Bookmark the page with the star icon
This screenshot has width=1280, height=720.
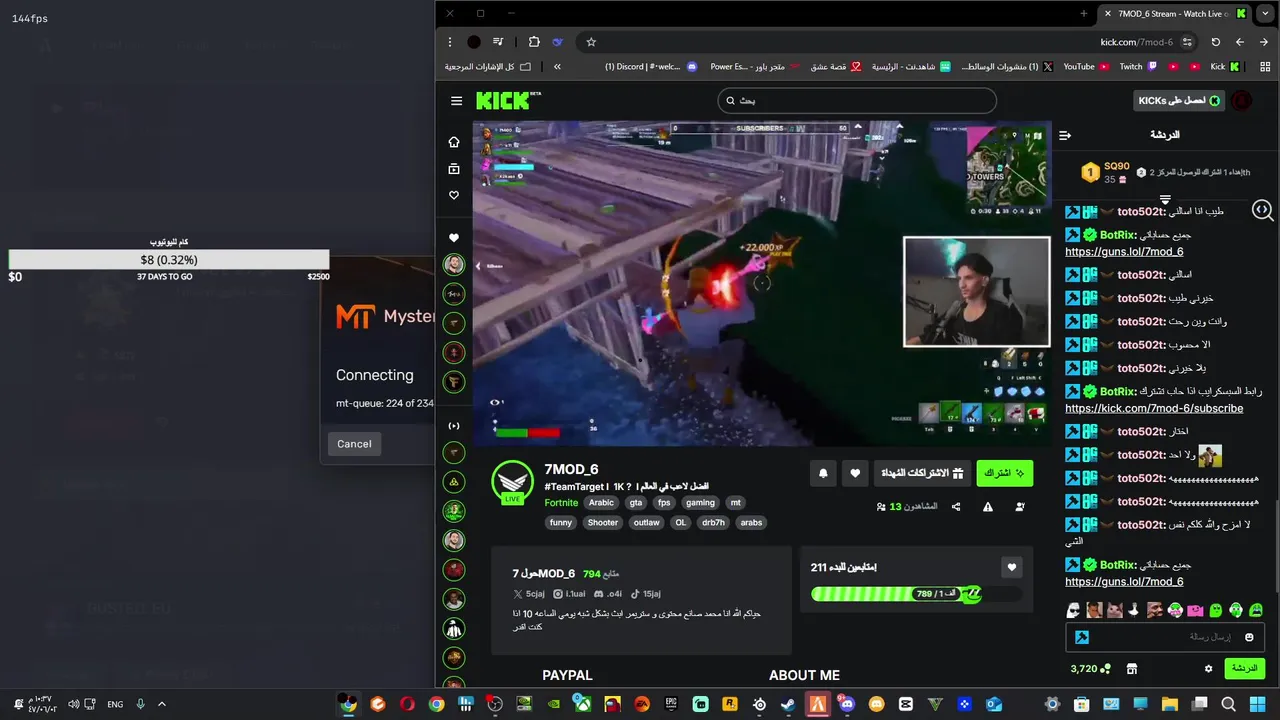coord(591,42)
